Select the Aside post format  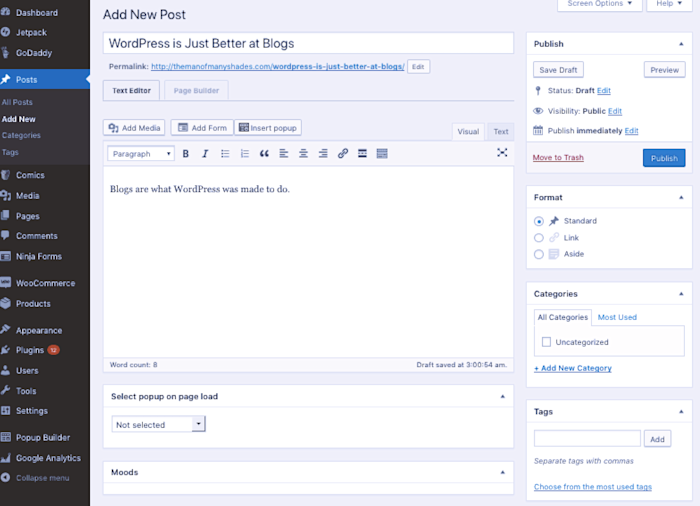[539, 254]
